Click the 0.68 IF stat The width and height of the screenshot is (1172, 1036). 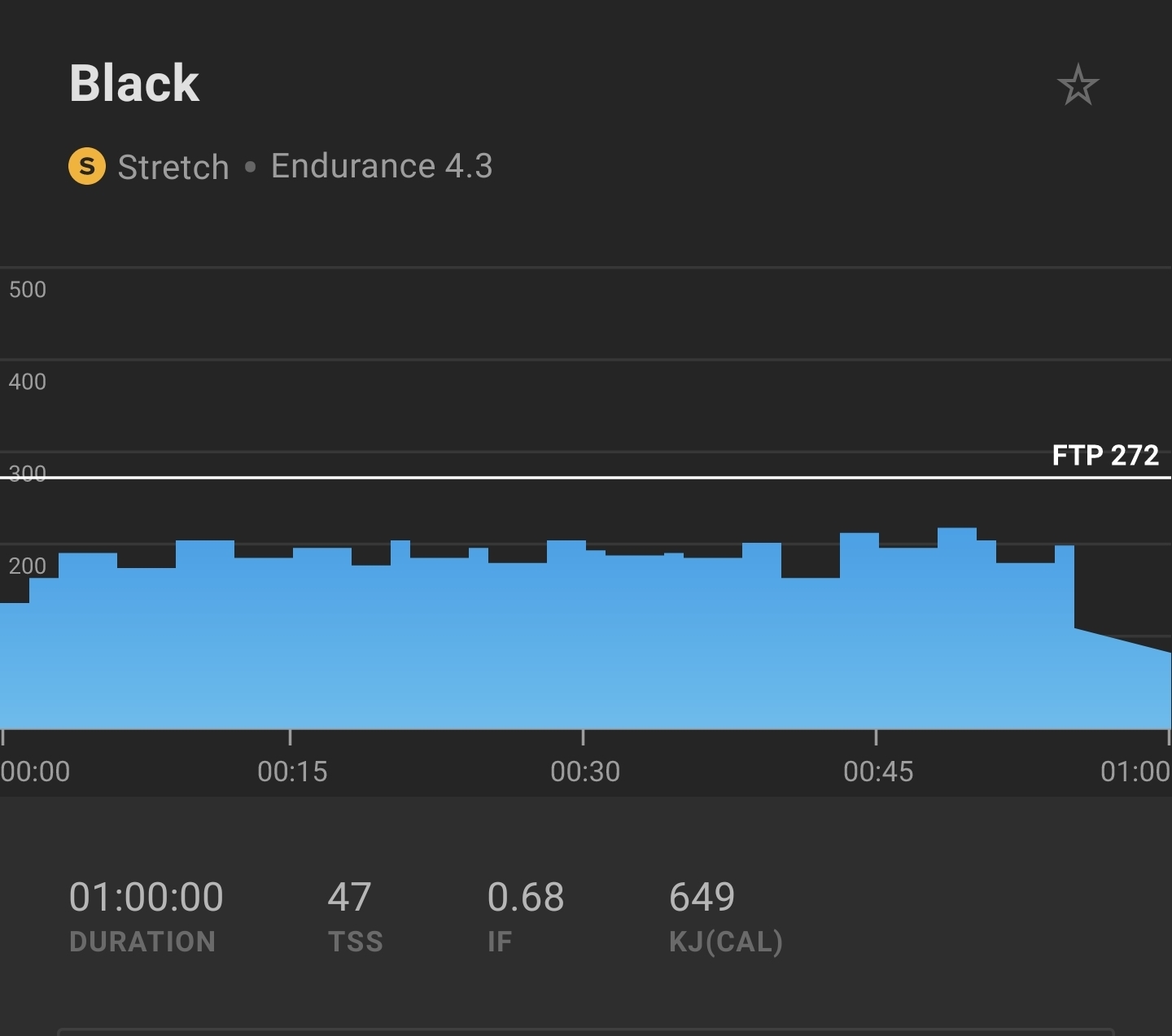coord(525,897)
